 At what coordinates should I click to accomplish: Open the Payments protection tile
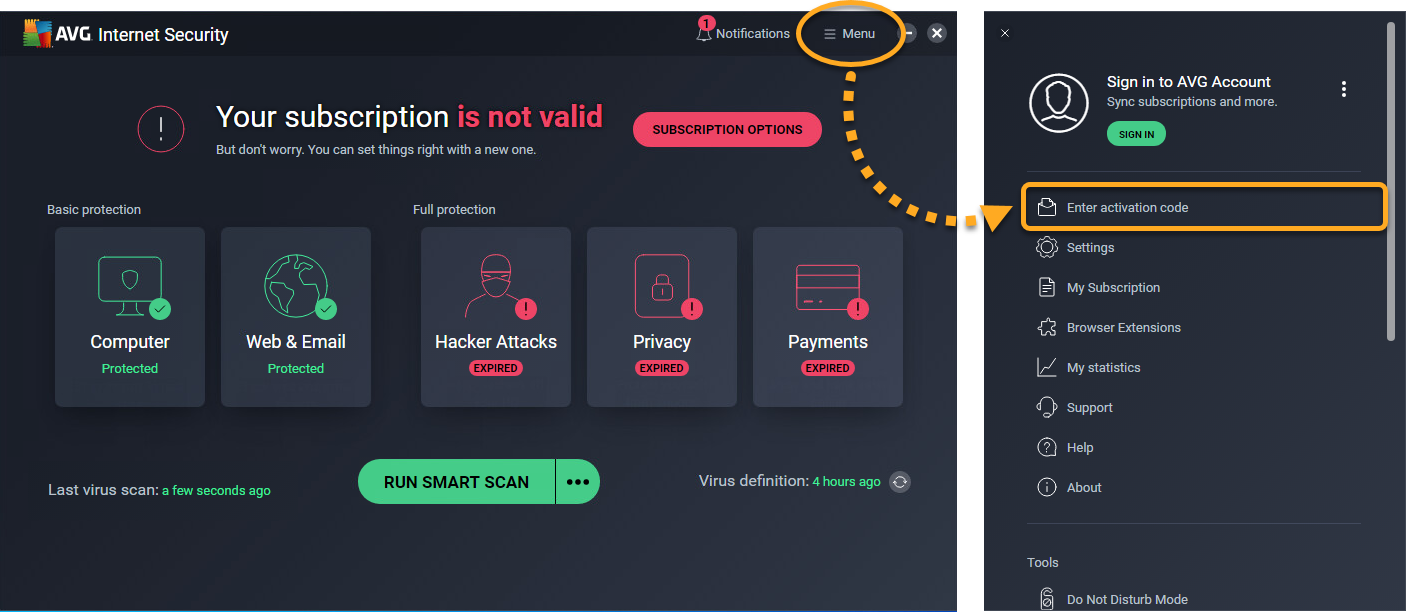point(828,316)
